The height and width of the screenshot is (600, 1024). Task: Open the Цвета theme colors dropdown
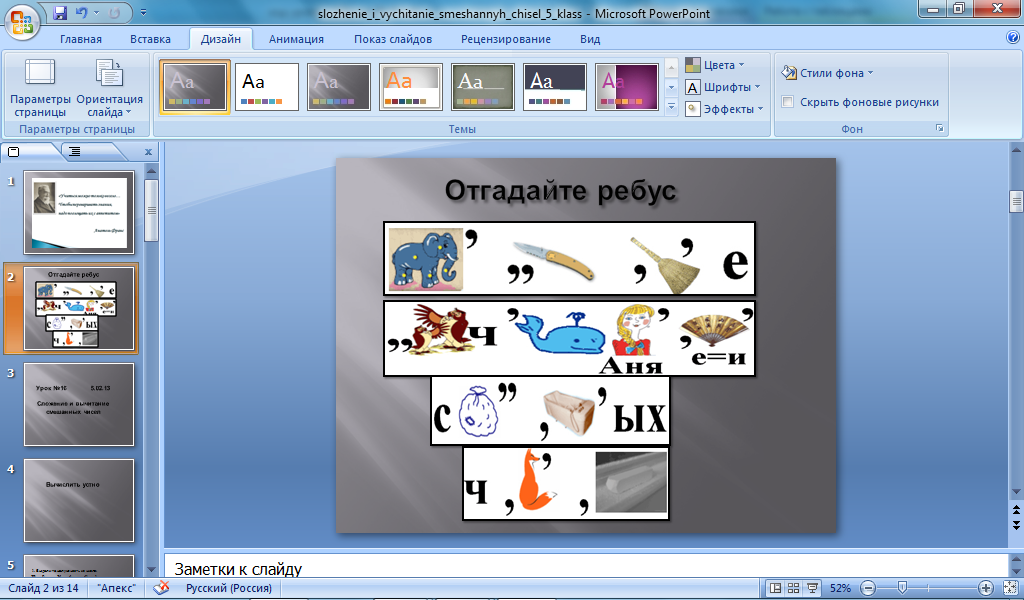715,65
